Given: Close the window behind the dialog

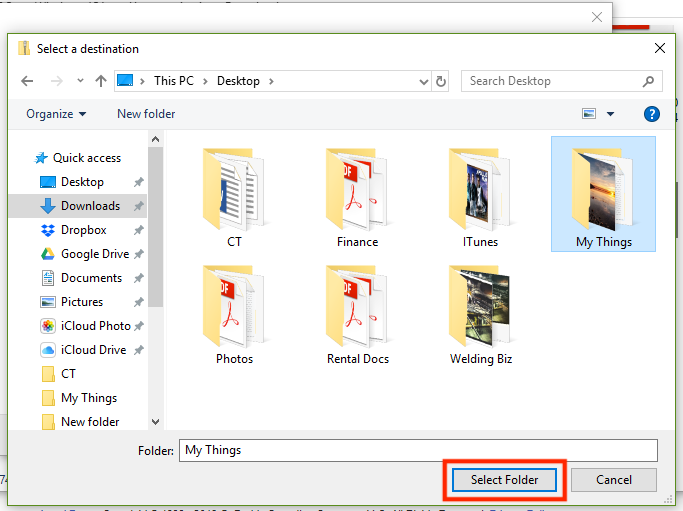Looking at the screenshot, I should 597,17.
